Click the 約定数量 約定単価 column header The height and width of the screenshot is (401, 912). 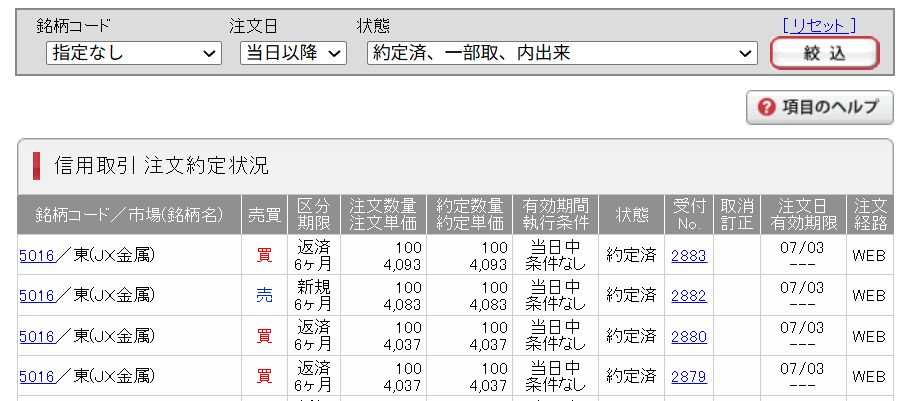click(469, 215)
